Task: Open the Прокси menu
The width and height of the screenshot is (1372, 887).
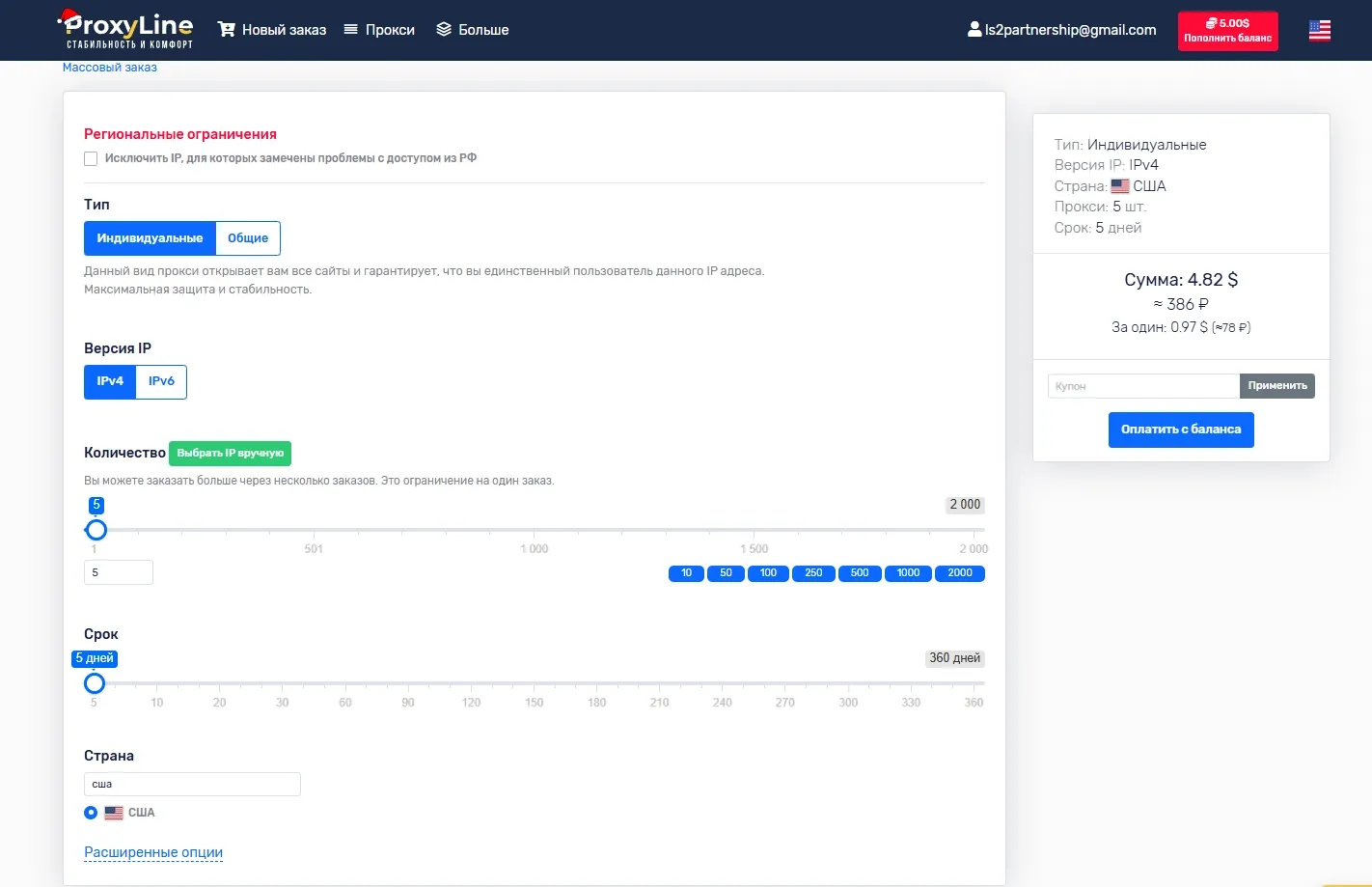Action: [390, 30]
